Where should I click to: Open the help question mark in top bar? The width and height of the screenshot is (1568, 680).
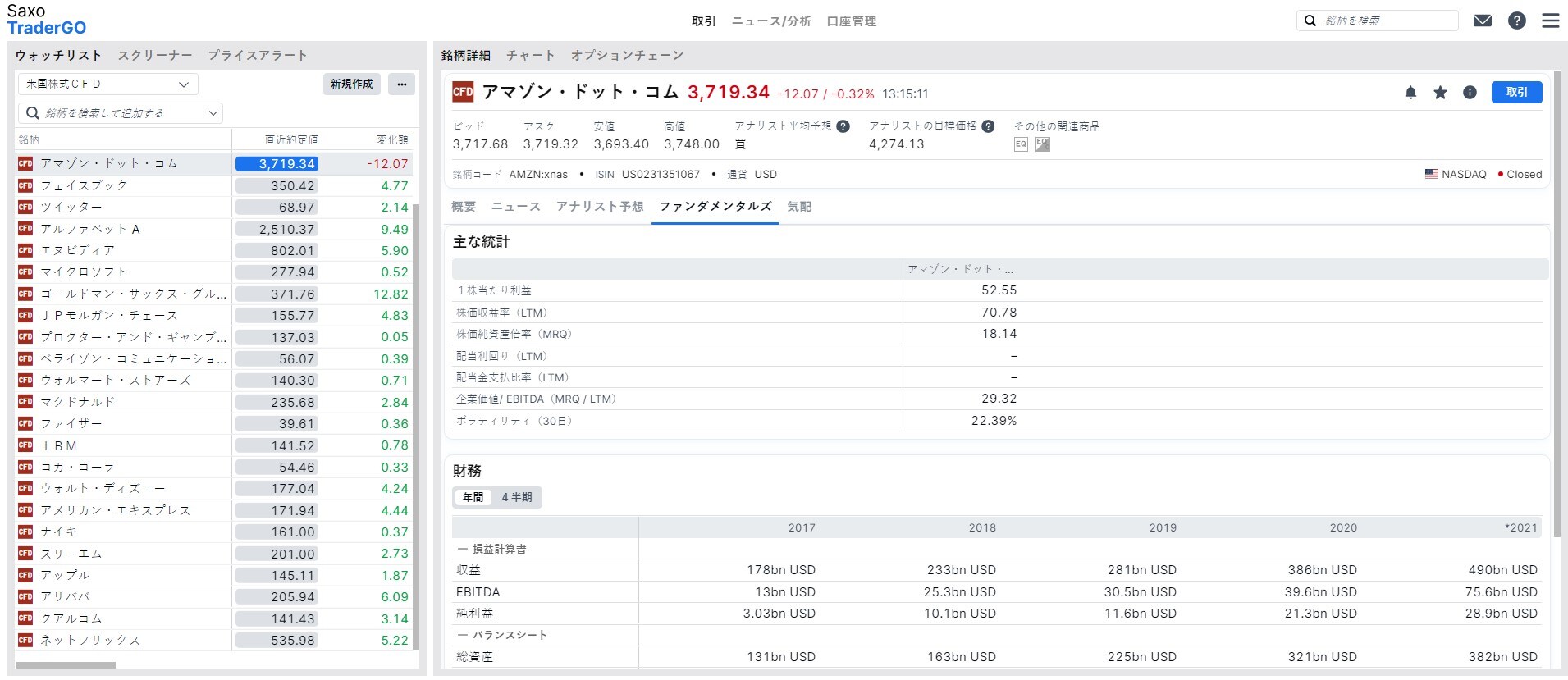1516,21
